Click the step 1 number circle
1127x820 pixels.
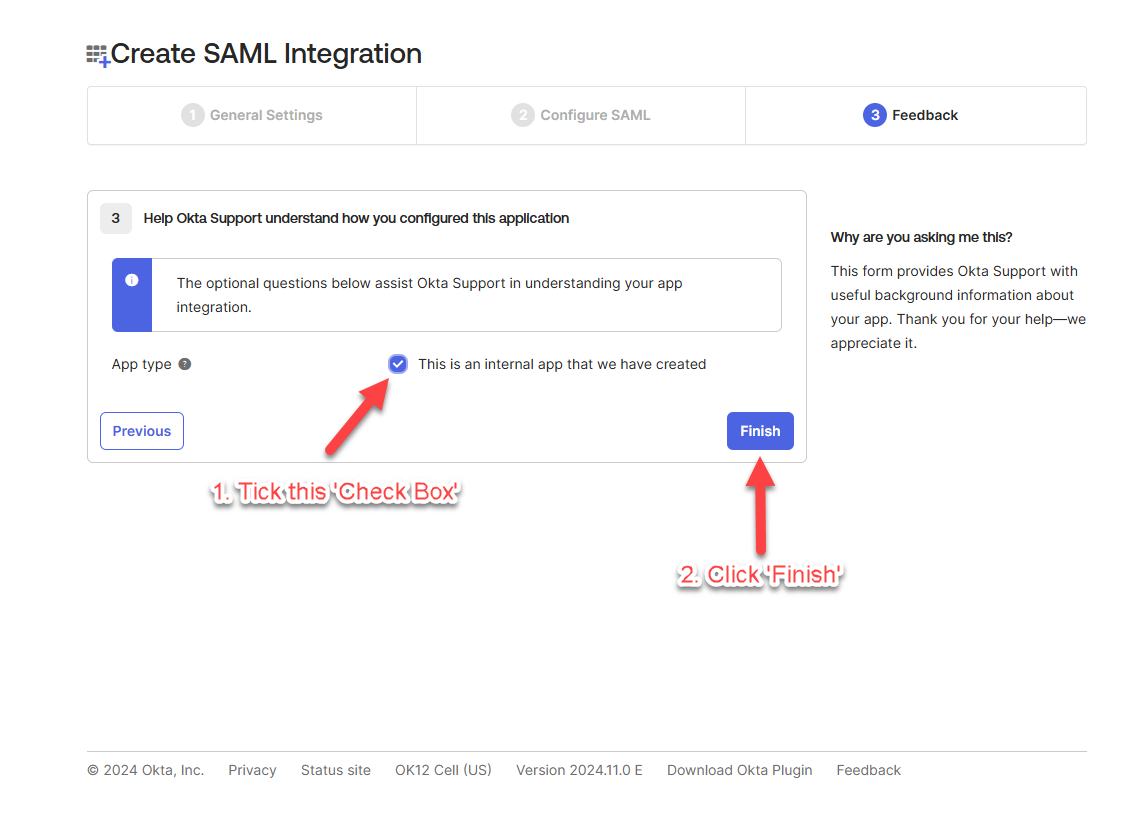[x=192, y=115]
